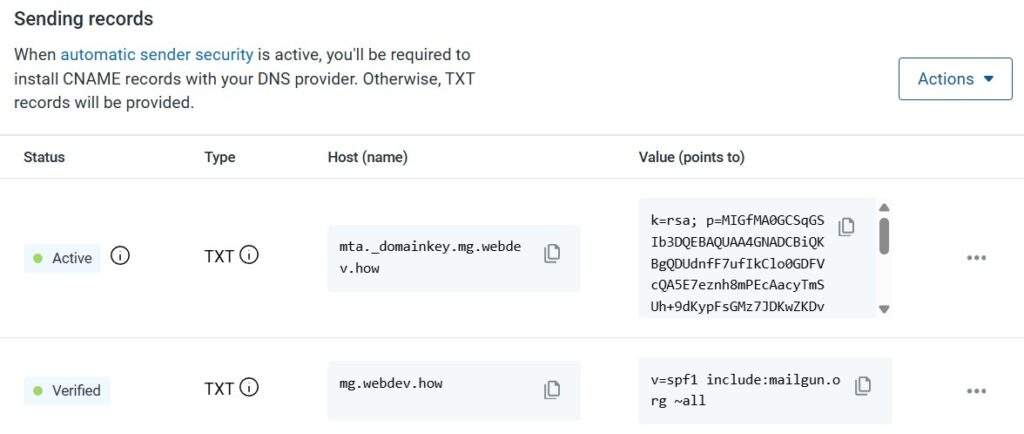Copy the v=spf1 record value
Image resolution: width=1024 pixels, height=434 pixels.
point(863,385)
